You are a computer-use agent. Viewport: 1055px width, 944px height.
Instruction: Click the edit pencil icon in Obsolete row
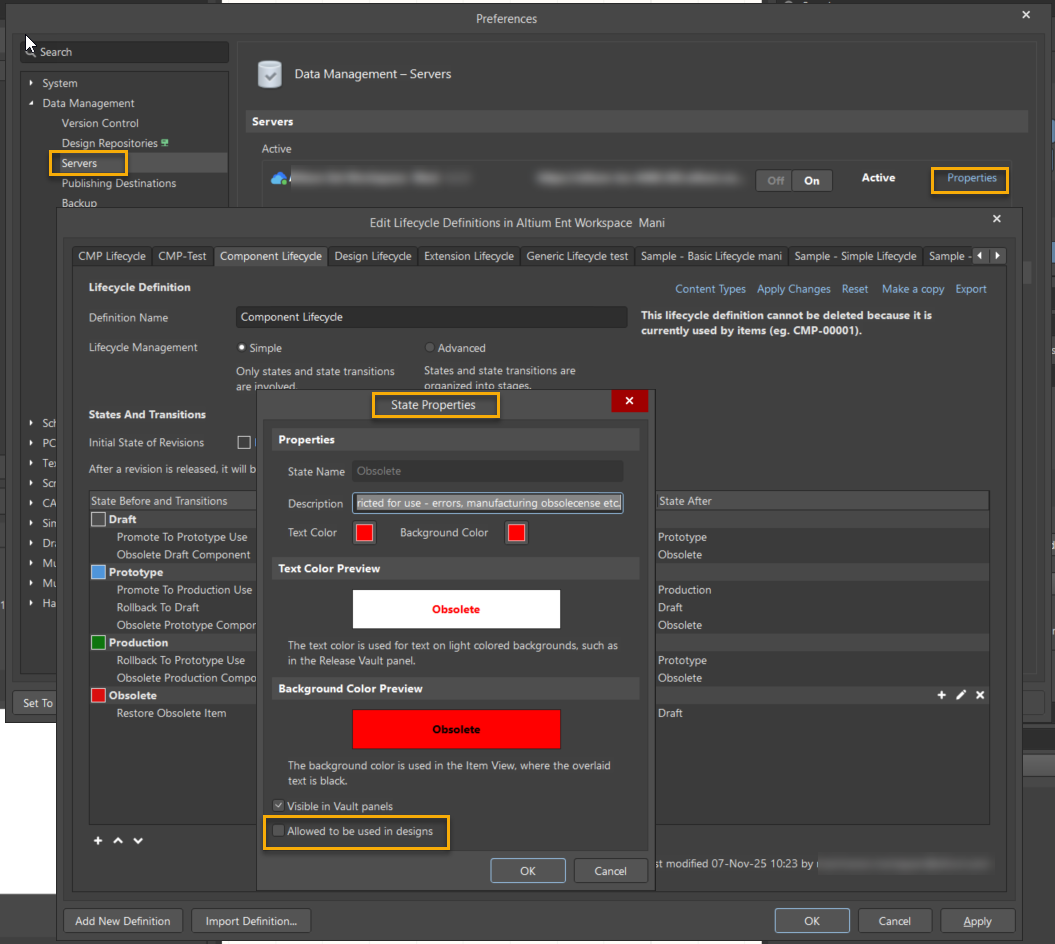coord(961,695)
